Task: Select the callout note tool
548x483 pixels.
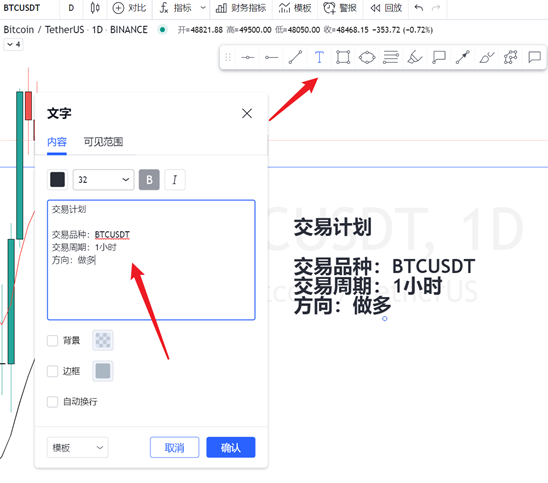Action: (x=439, y=57)
